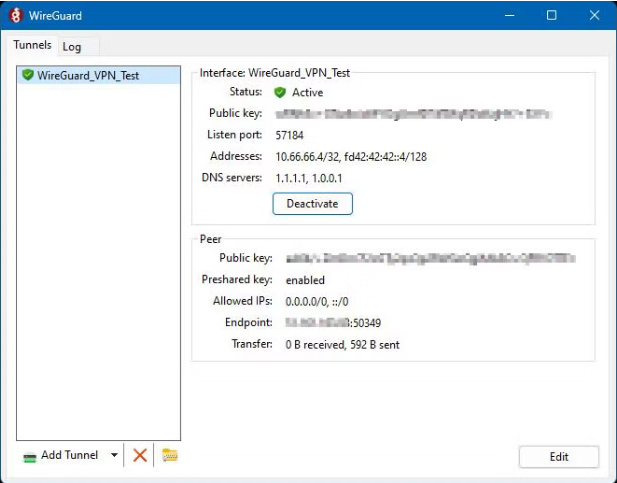Viewport: 617px width, 483px height.
Task: Close the WireGuard window
Action: click(594, 15)
